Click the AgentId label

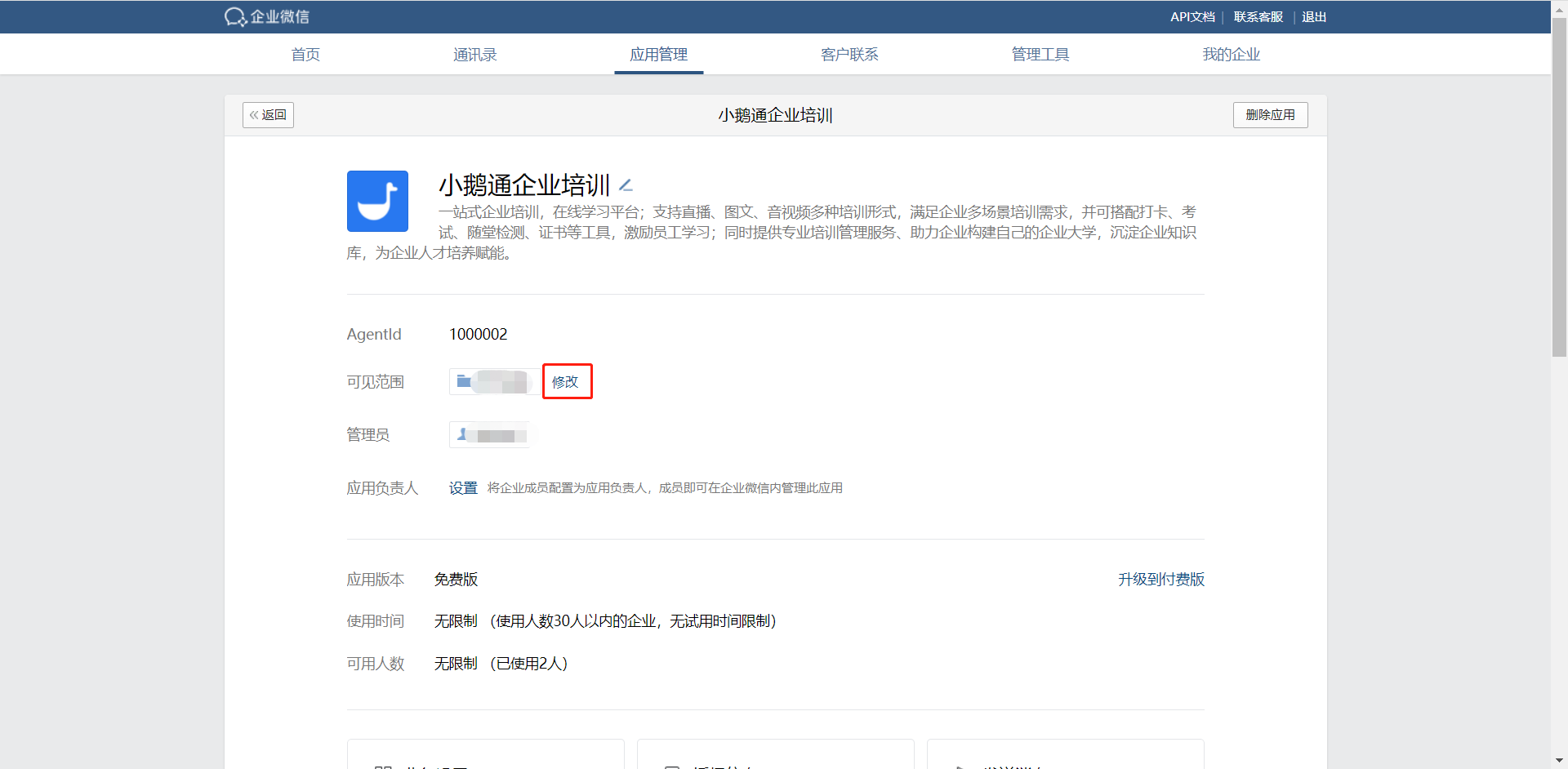[374, 334]
